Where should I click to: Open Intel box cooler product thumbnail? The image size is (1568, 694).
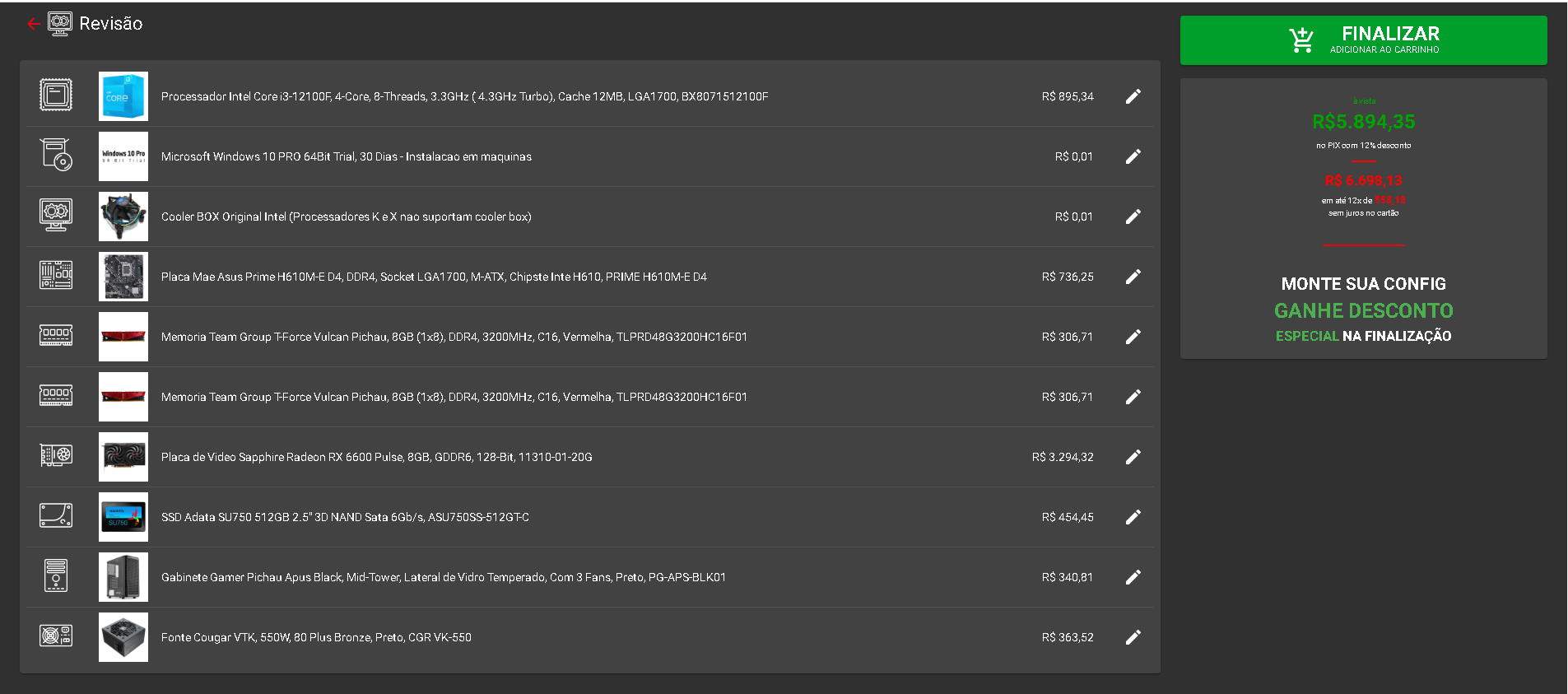[x=123, y=217]
